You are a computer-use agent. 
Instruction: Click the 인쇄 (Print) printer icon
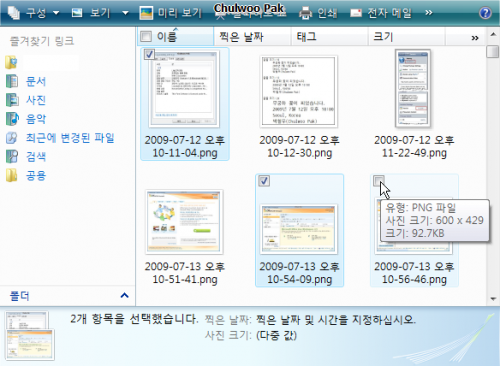click(x=305, y=13)
